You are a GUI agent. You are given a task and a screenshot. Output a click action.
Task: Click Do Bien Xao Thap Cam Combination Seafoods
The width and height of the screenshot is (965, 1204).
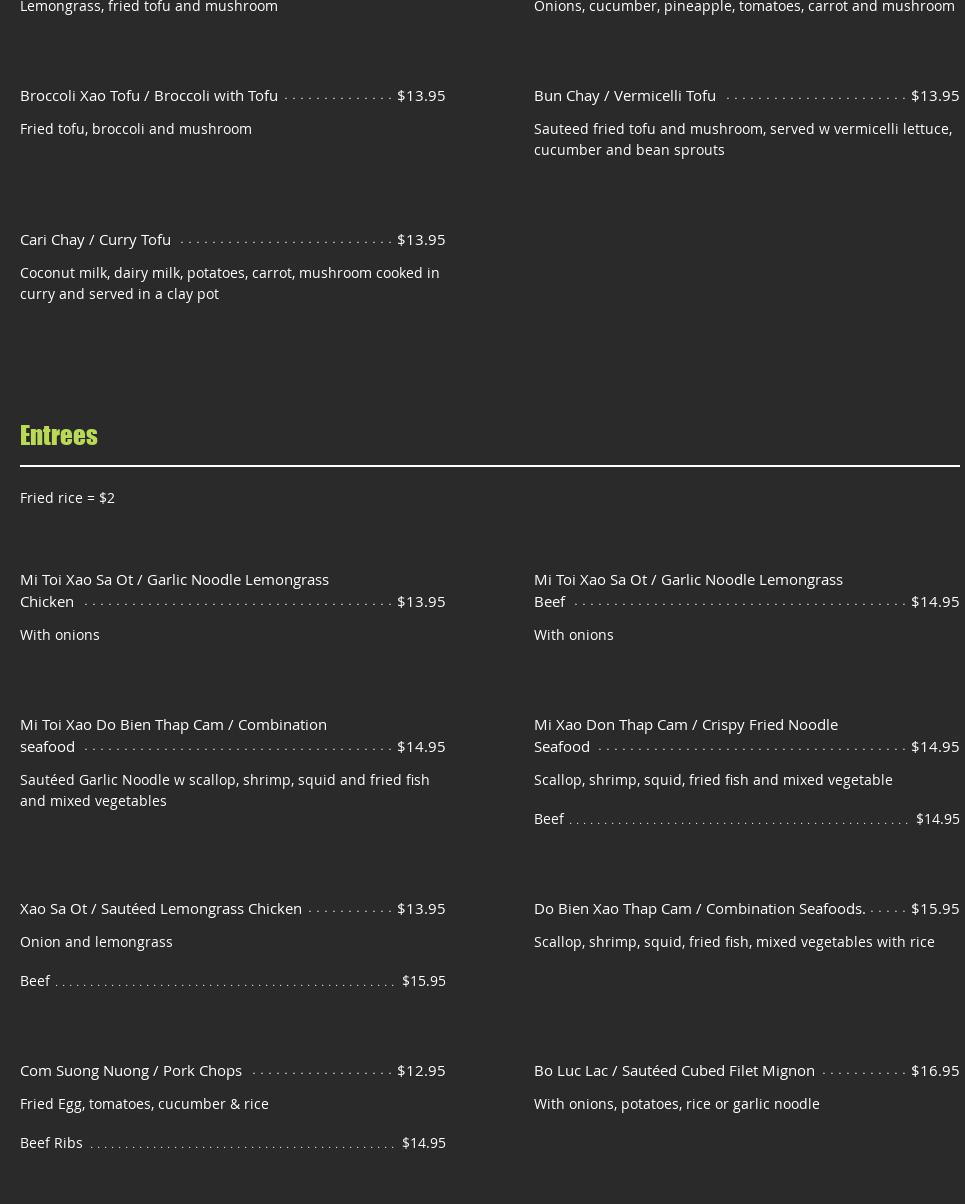700,908
